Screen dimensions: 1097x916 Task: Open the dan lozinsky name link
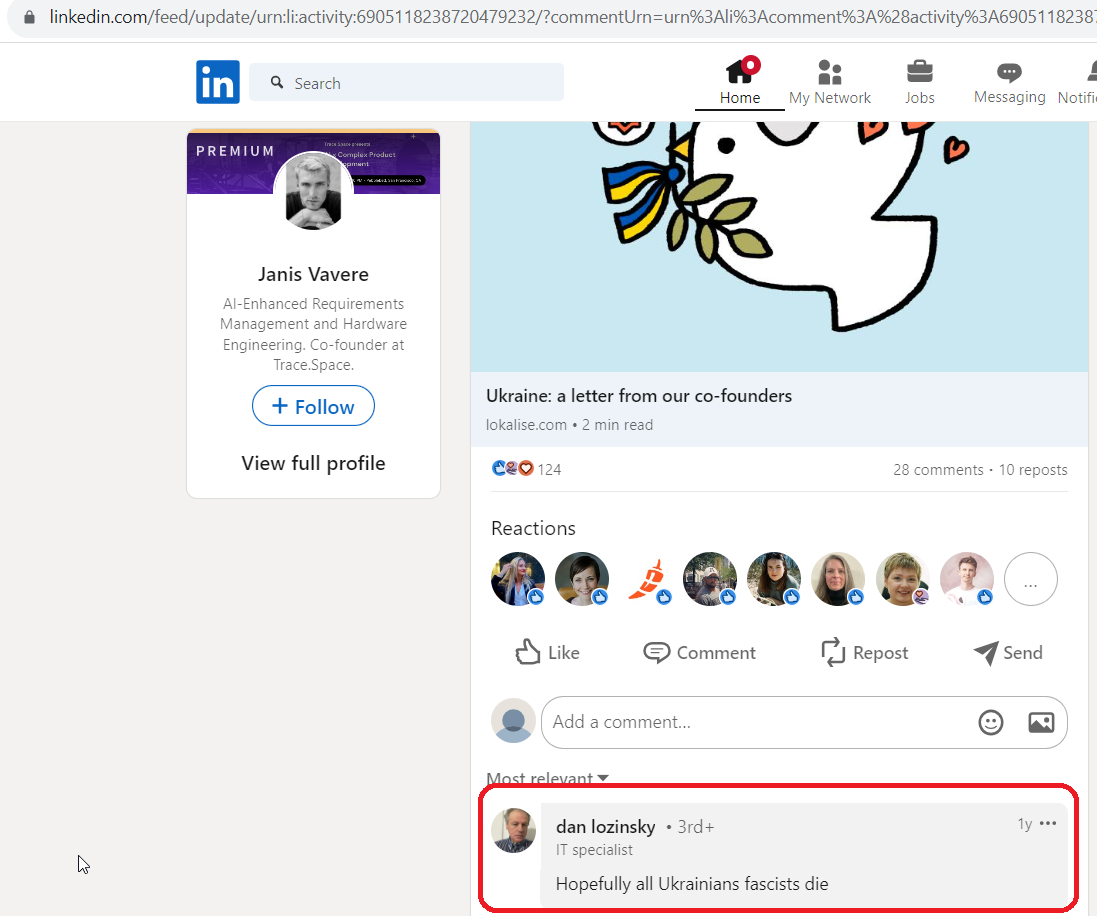[x=606, y=826]
